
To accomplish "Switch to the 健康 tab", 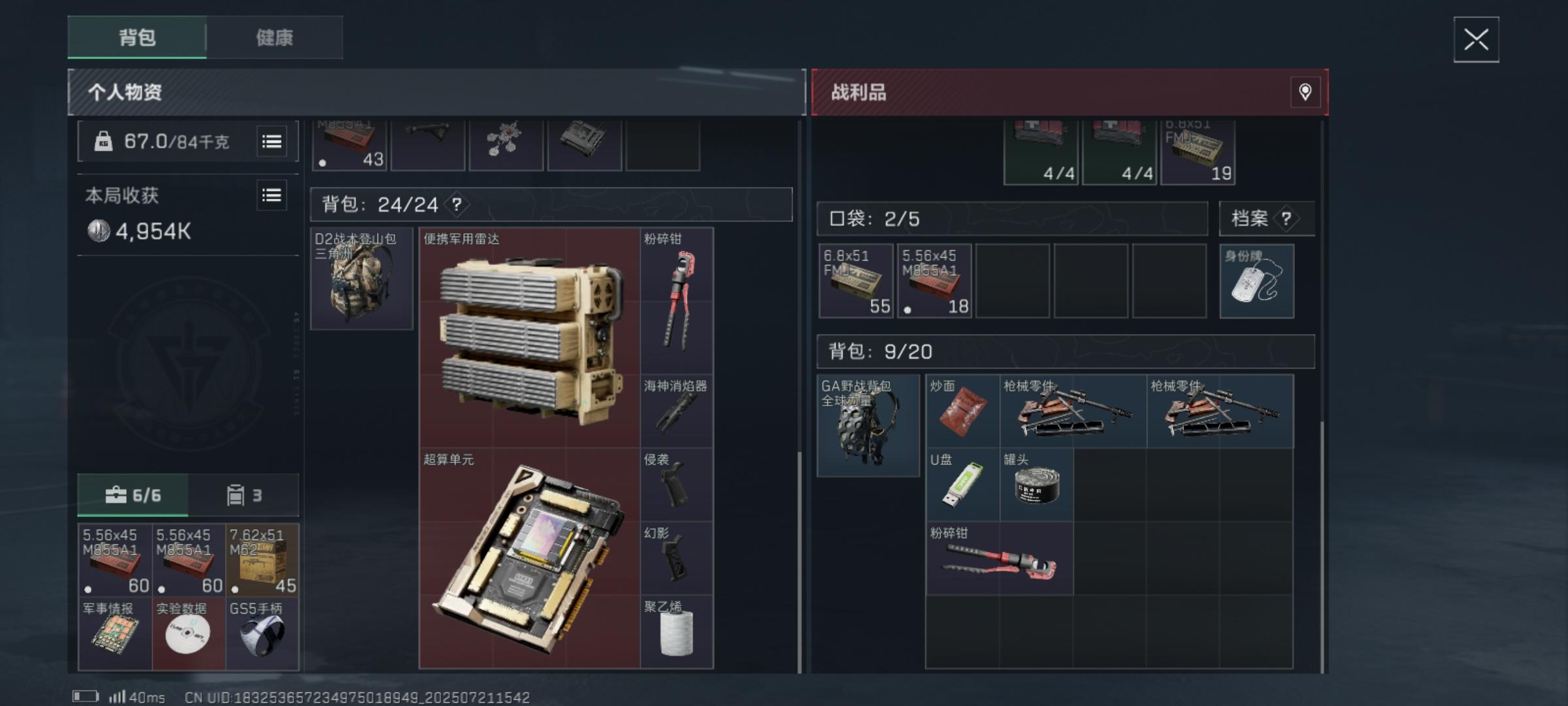I will click(274, 37).
